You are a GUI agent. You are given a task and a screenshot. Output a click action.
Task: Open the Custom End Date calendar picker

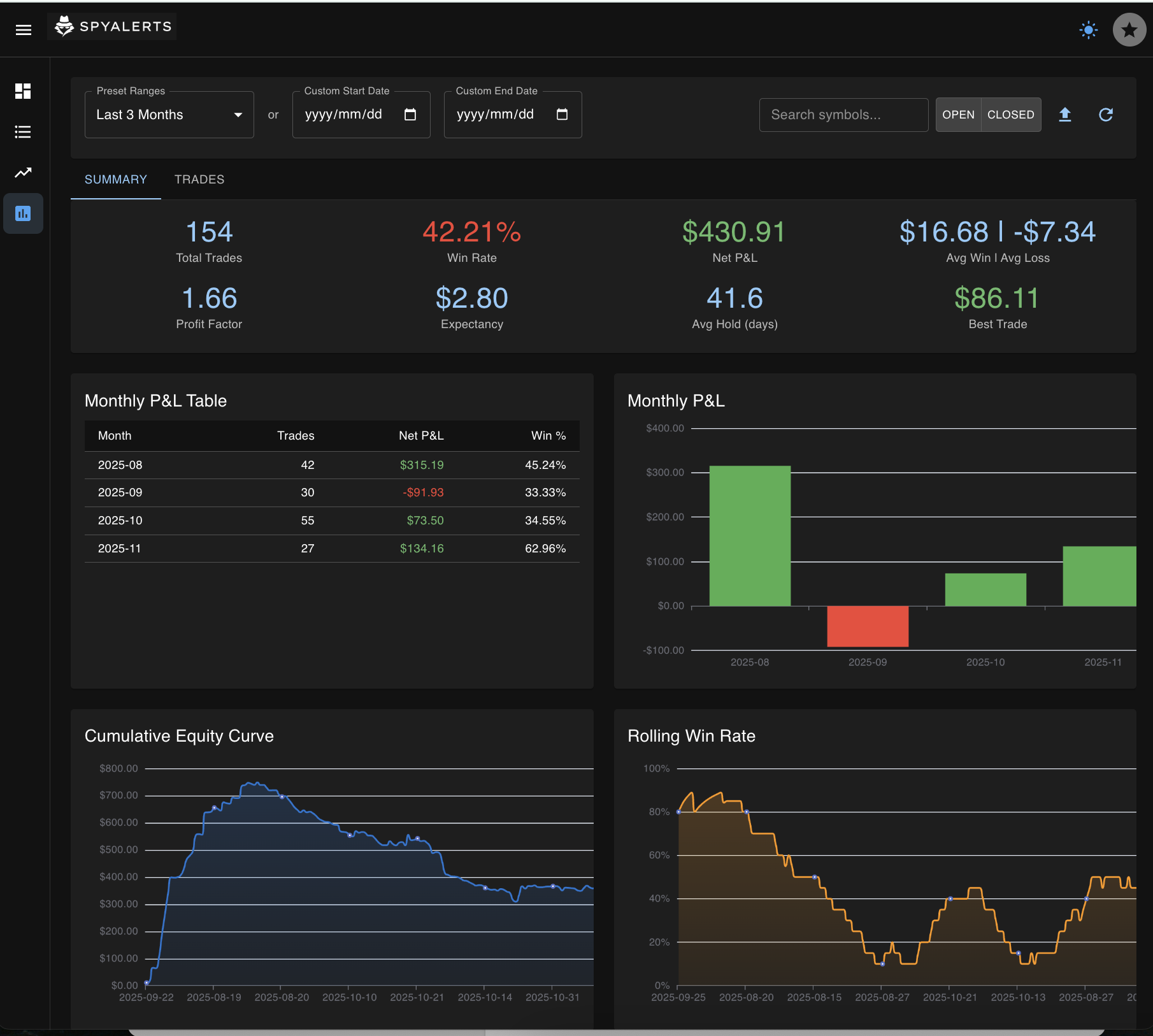[562, 115]
